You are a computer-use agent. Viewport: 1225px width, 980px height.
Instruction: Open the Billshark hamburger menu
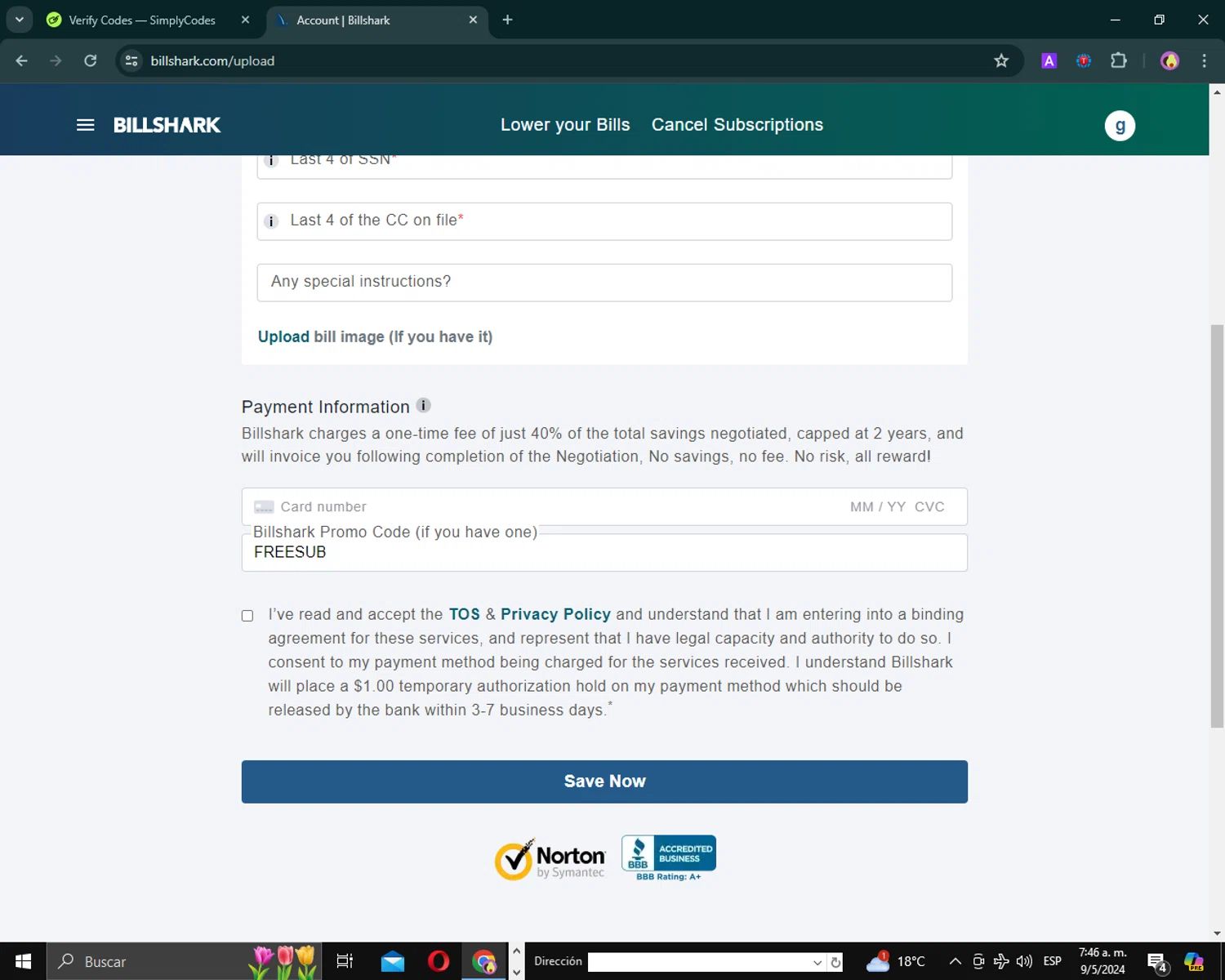[x=85, y=125]
